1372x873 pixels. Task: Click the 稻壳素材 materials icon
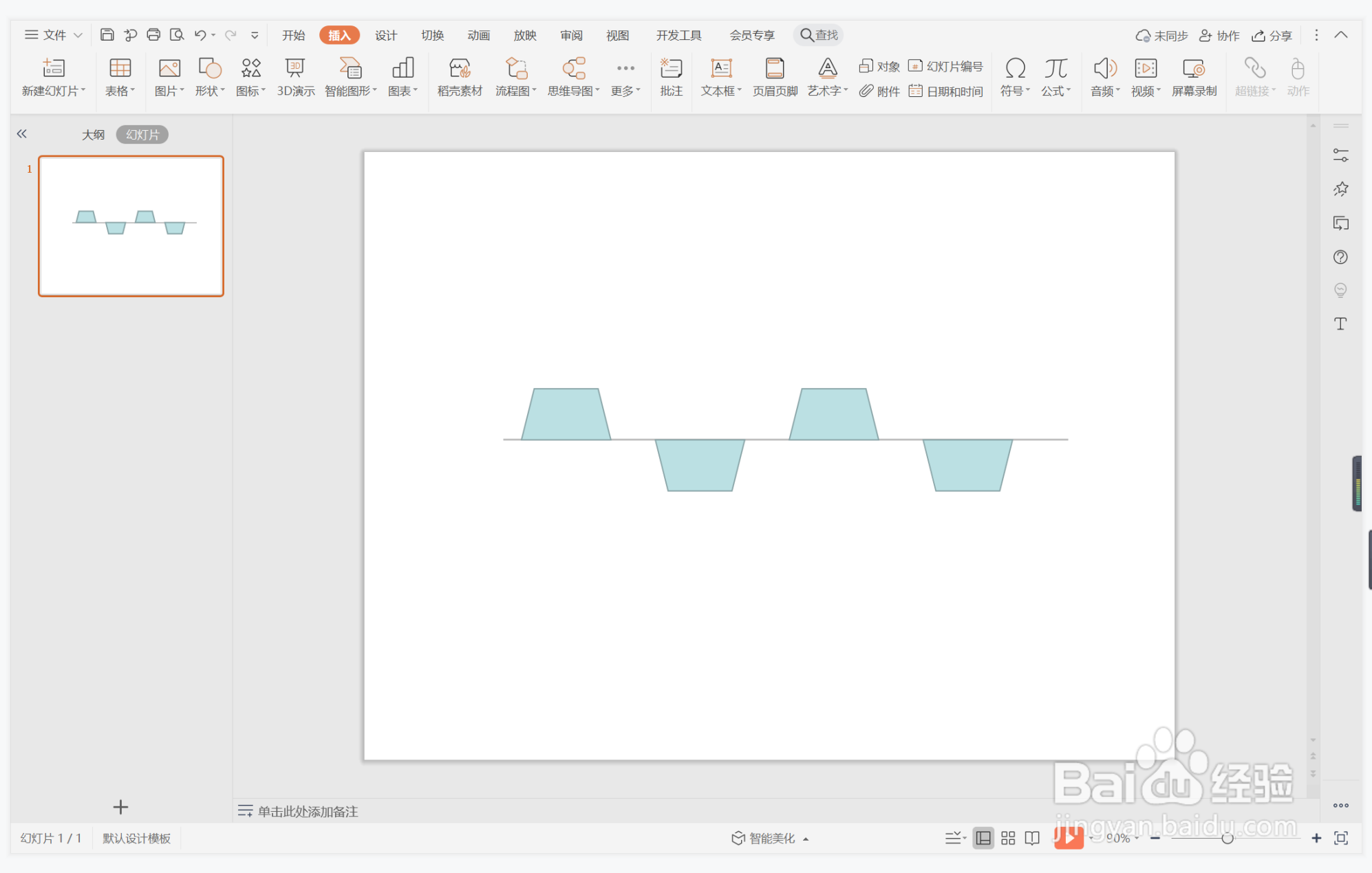(459, 76)
